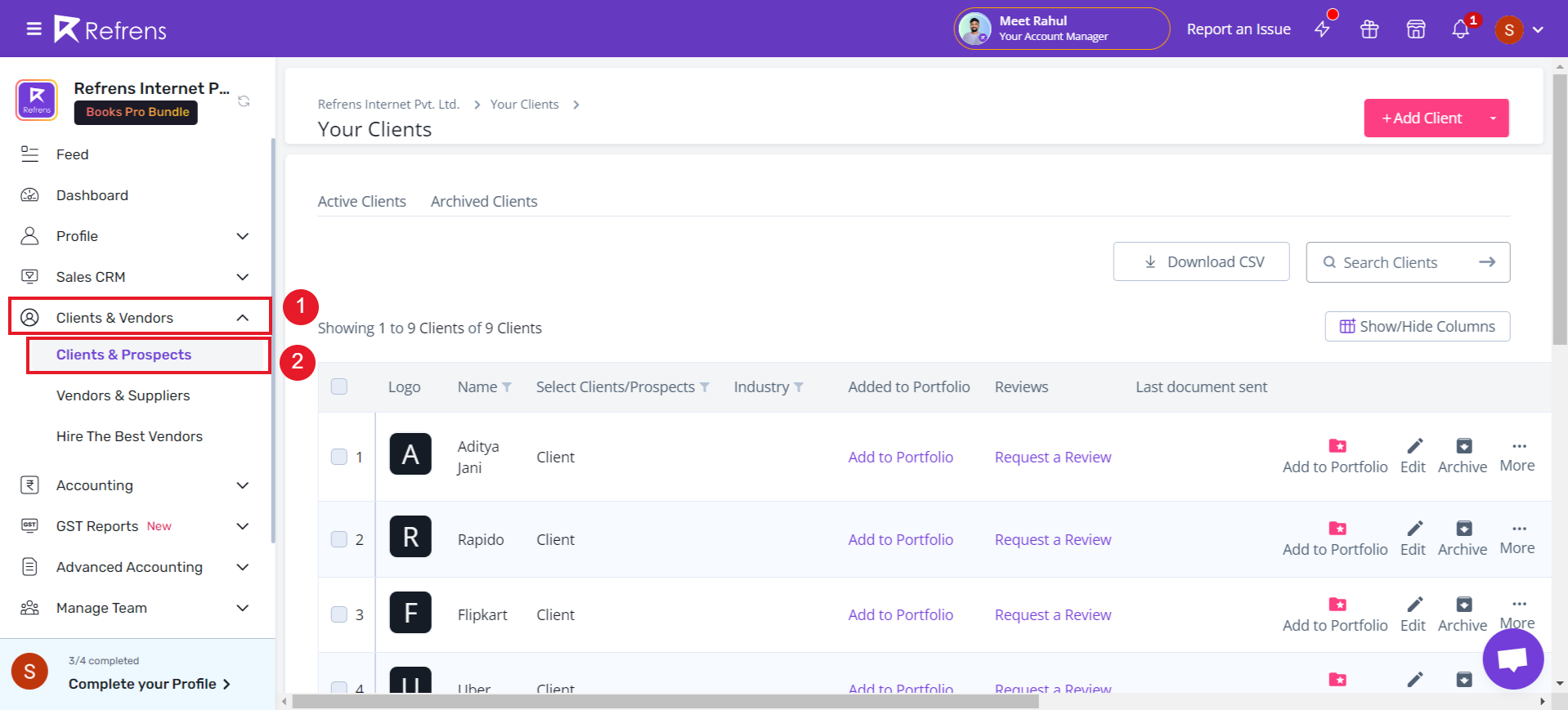Click the horizontal table scrollbar

click(665, 701)
